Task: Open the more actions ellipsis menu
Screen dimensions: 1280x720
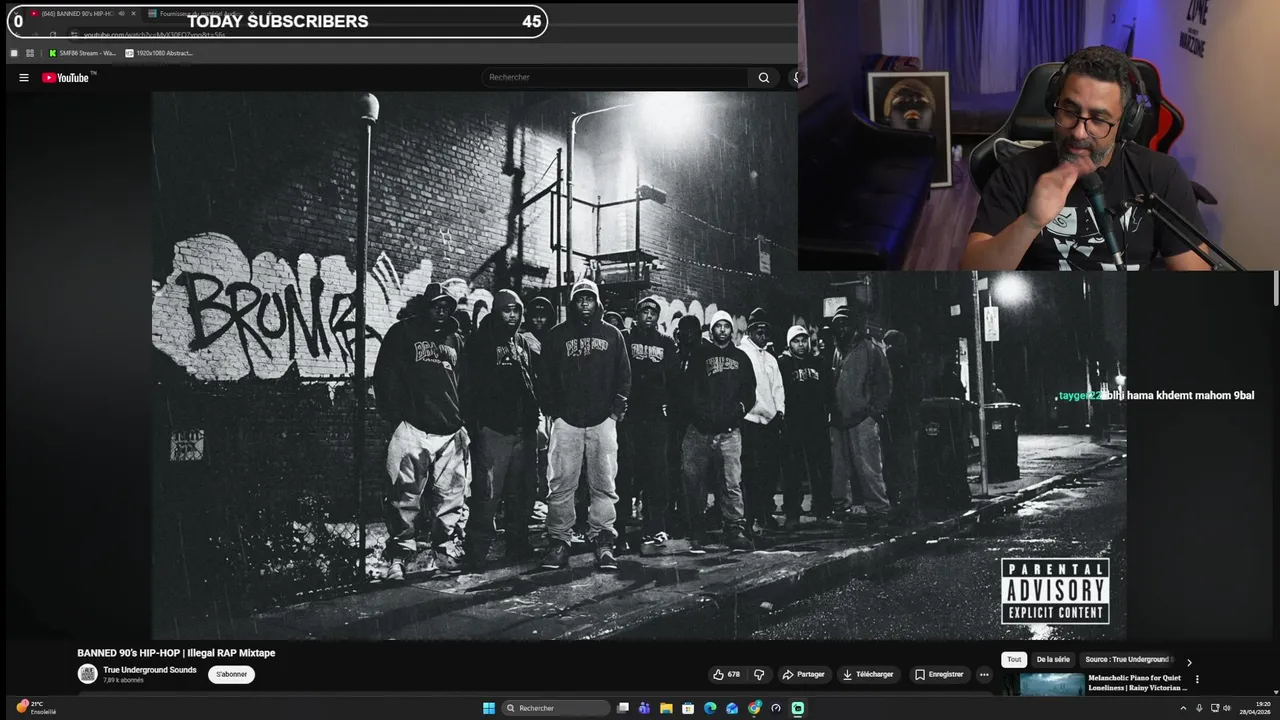Action: point(984,674)
